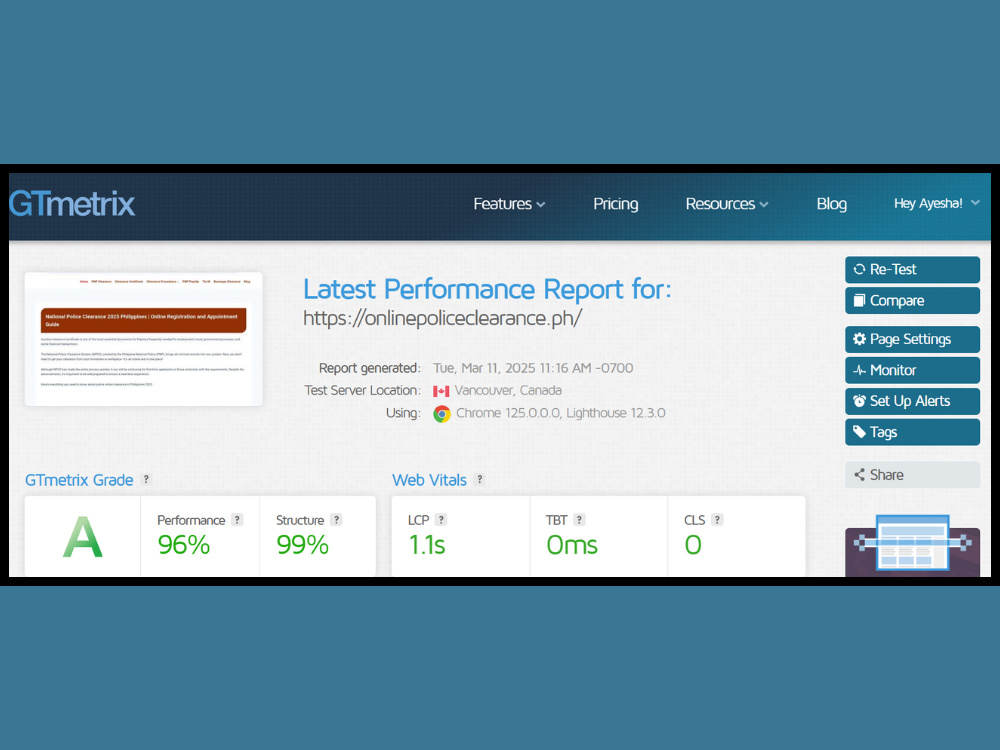Screen dimensions: 1000x750
Task: Click the 0 CLS value
Action: click(693, 545)
